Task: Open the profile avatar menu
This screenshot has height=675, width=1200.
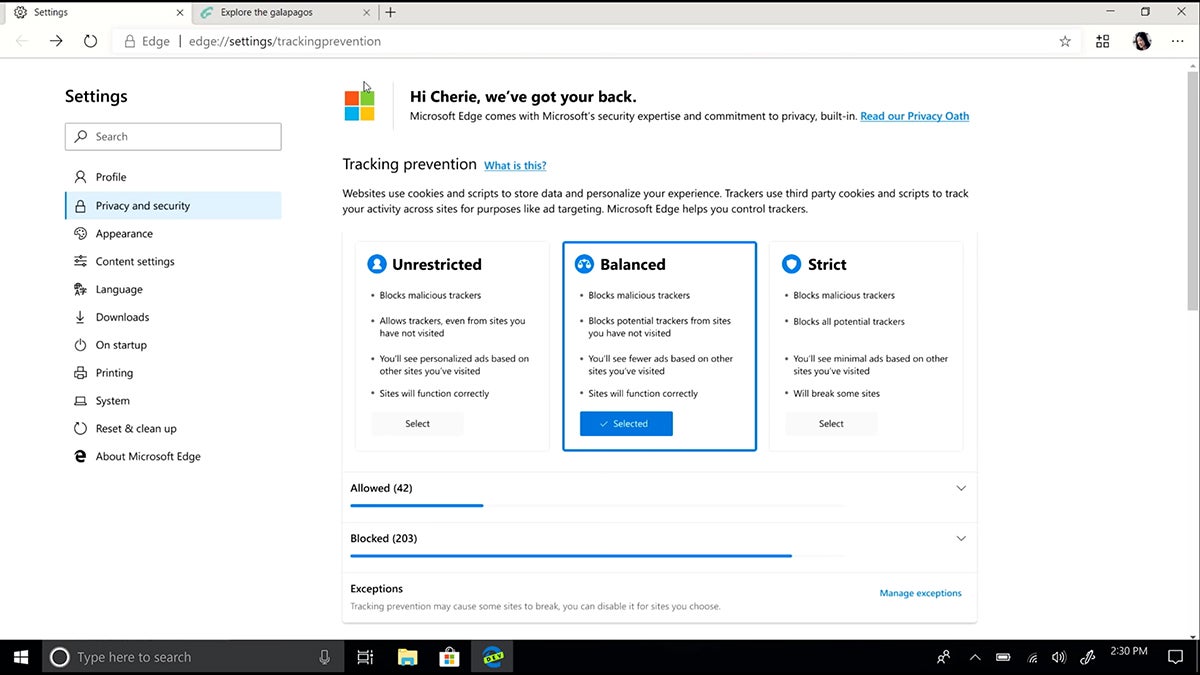Action: pos(1141,41)
